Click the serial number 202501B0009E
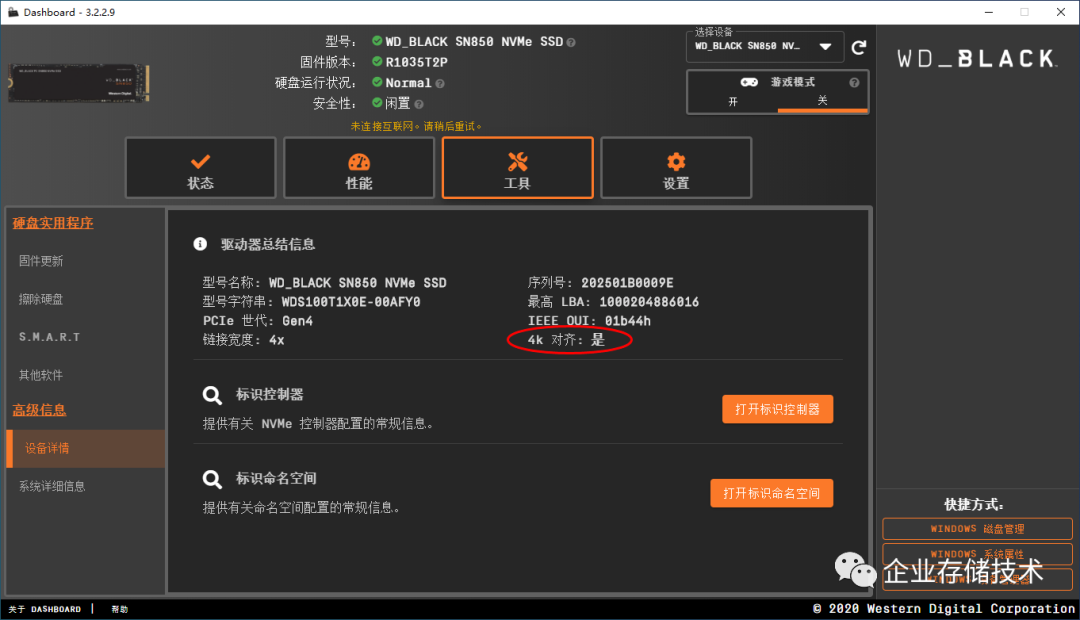The height and width of the screenshot is (620, 1080). pos(627,283)
